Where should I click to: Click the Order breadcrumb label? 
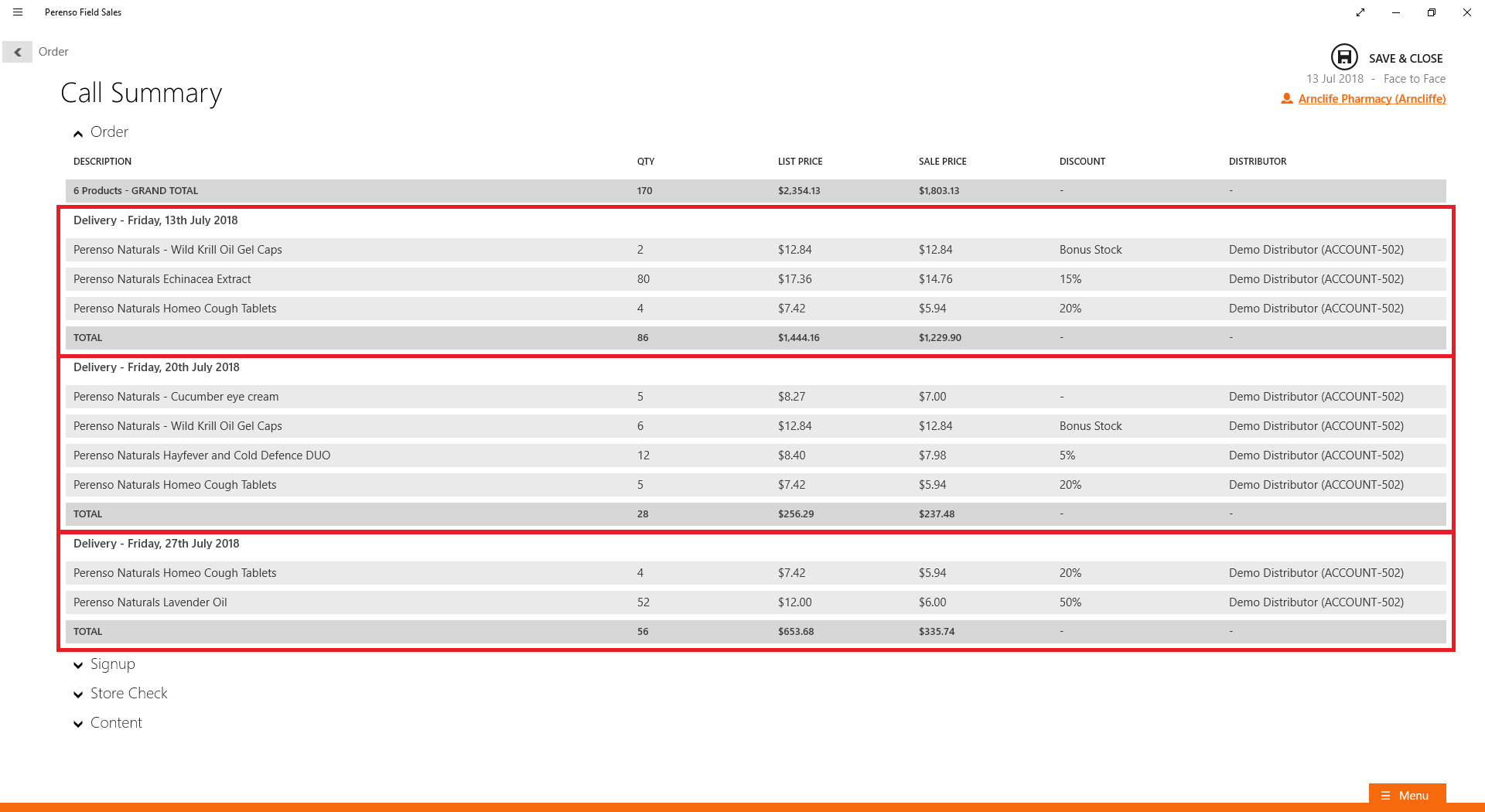pos(53,52)
